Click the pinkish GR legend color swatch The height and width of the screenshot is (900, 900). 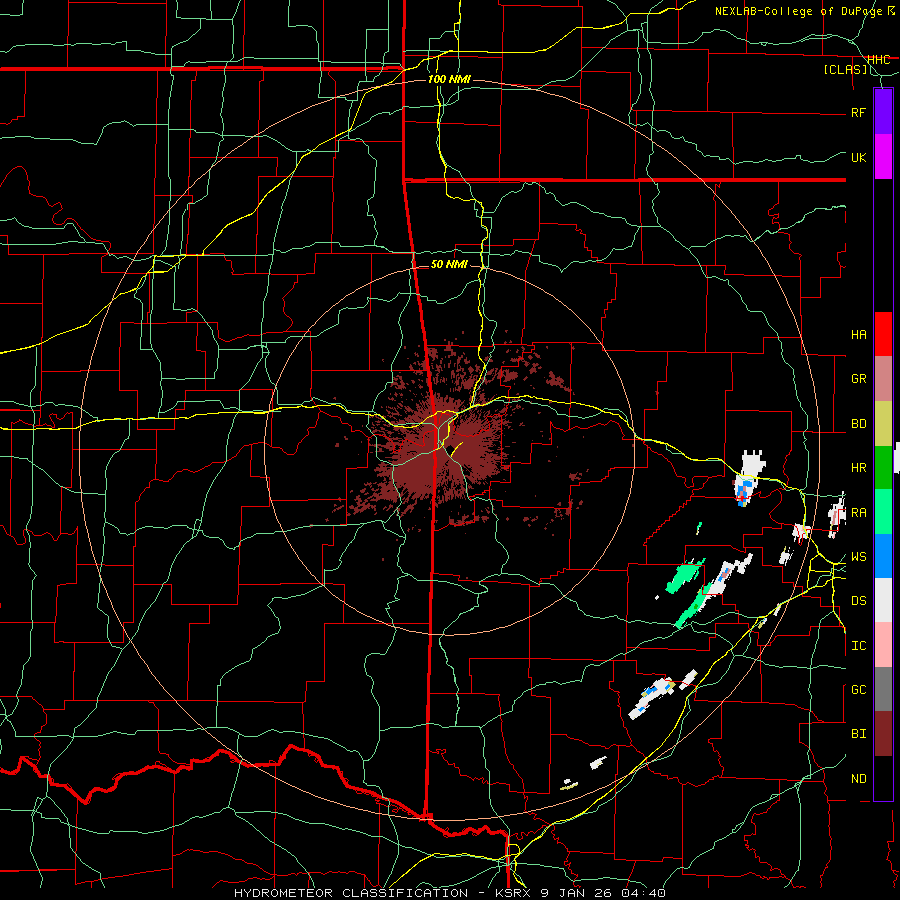[883, 379]
